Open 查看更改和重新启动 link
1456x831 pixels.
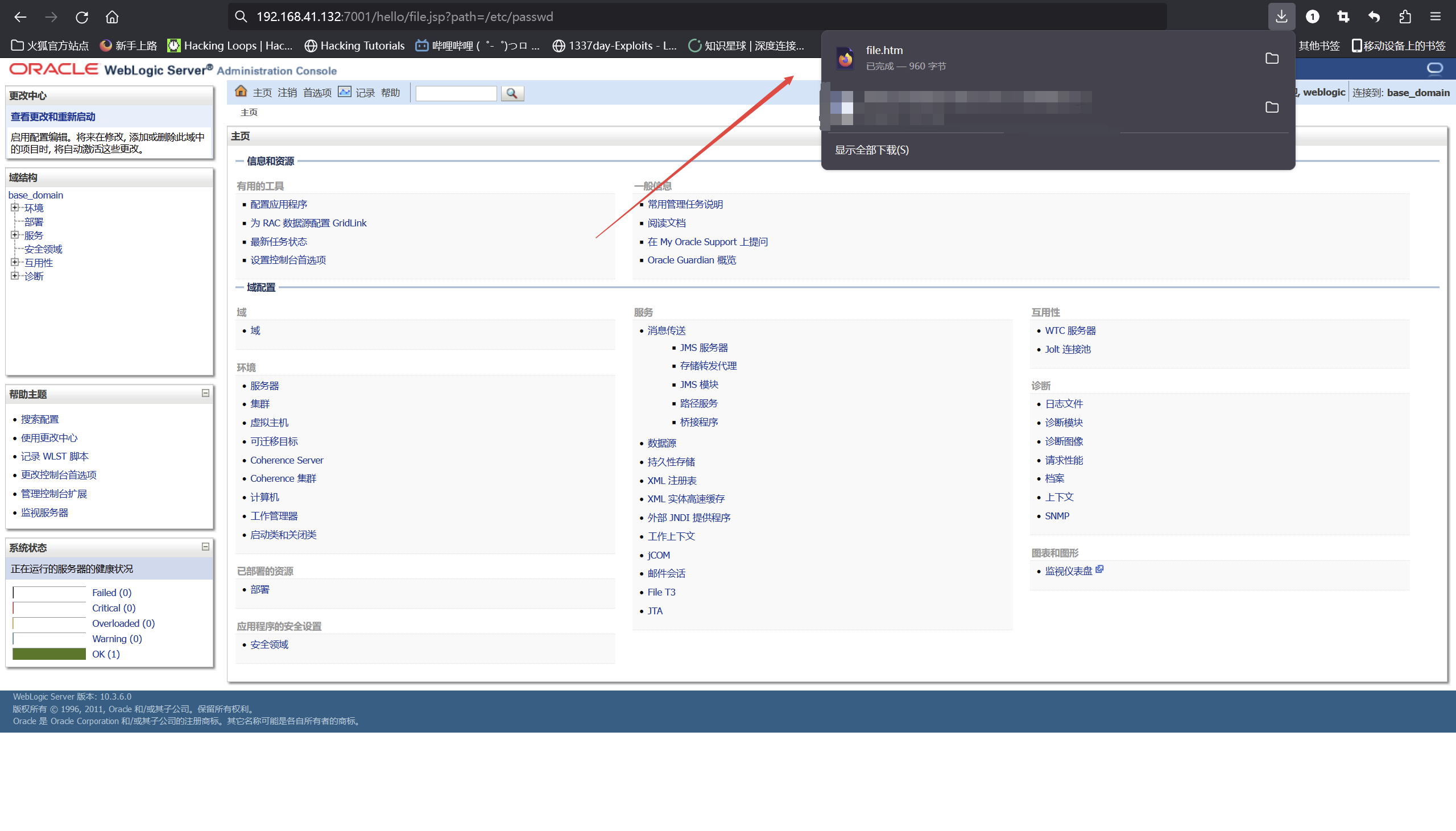tap(52, 117)
